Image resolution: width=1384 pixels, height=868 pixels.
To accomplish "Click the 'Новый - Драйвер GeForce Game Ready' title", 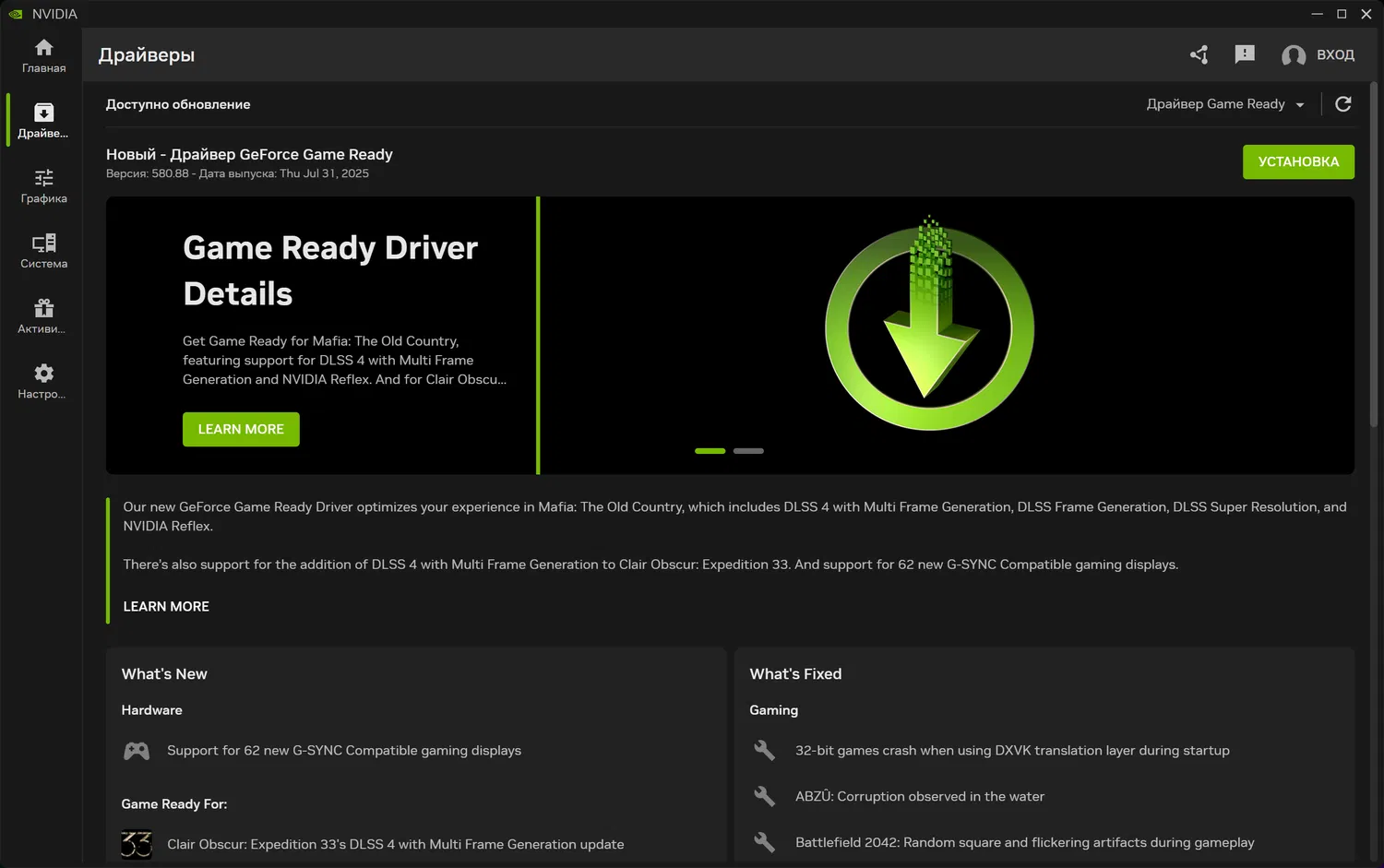I will pyautogui.click(x=249, y=154).
